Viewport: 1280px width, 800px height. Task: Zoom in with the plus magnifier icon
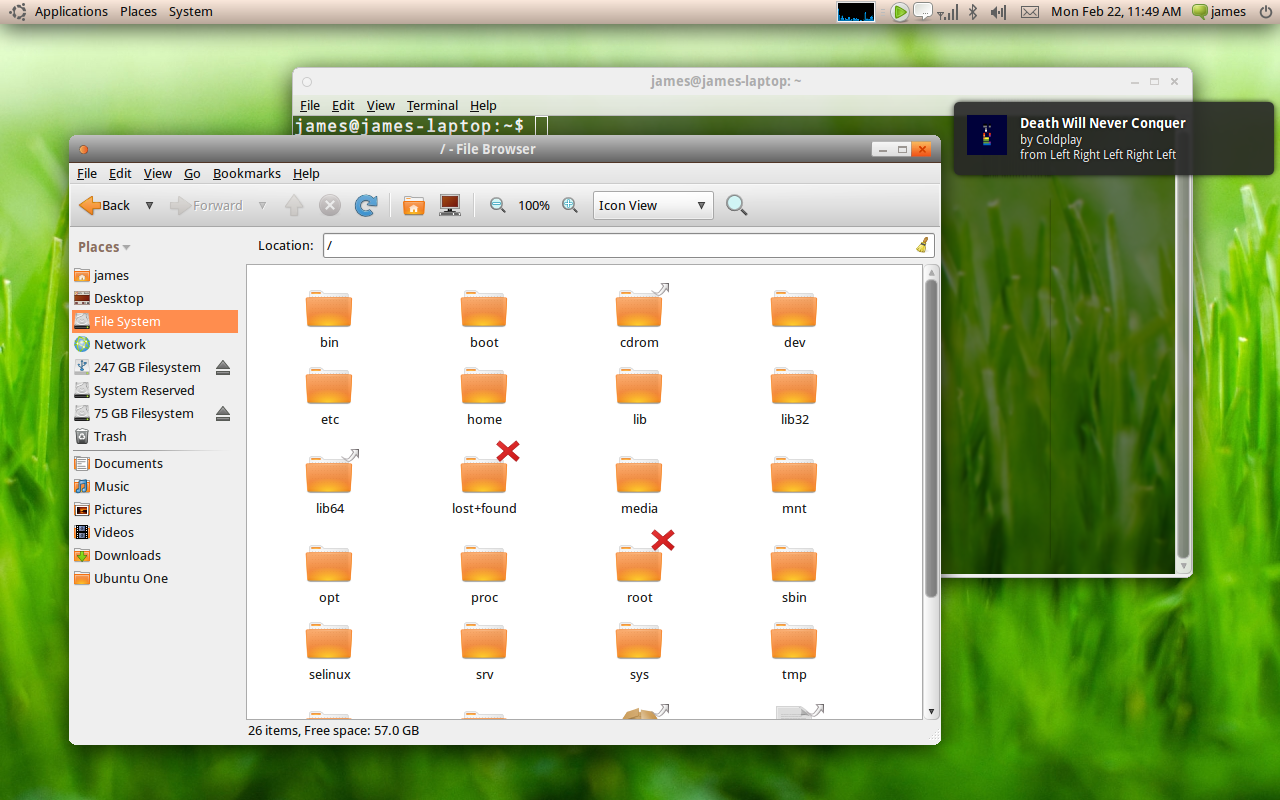click(570, 205)
